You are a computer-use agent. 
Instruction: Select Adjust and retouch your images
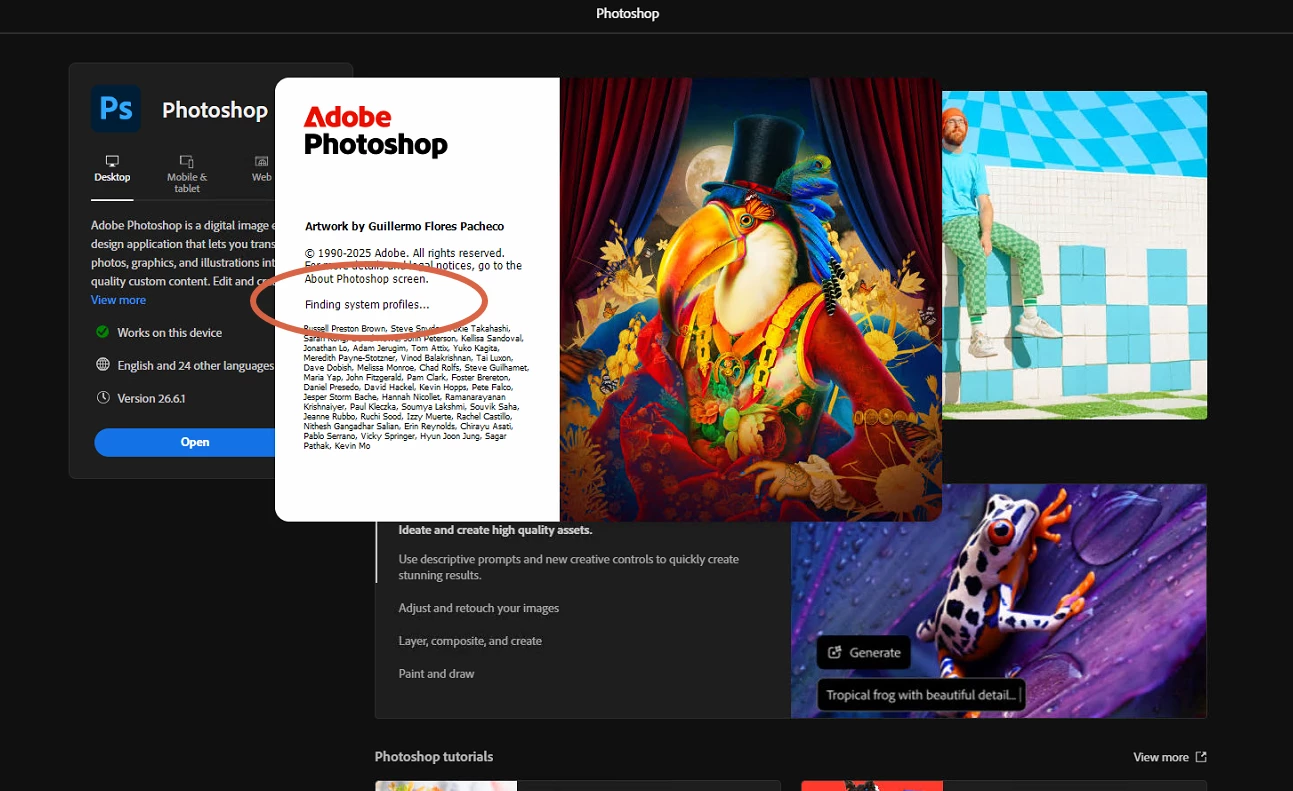[479, 608]
